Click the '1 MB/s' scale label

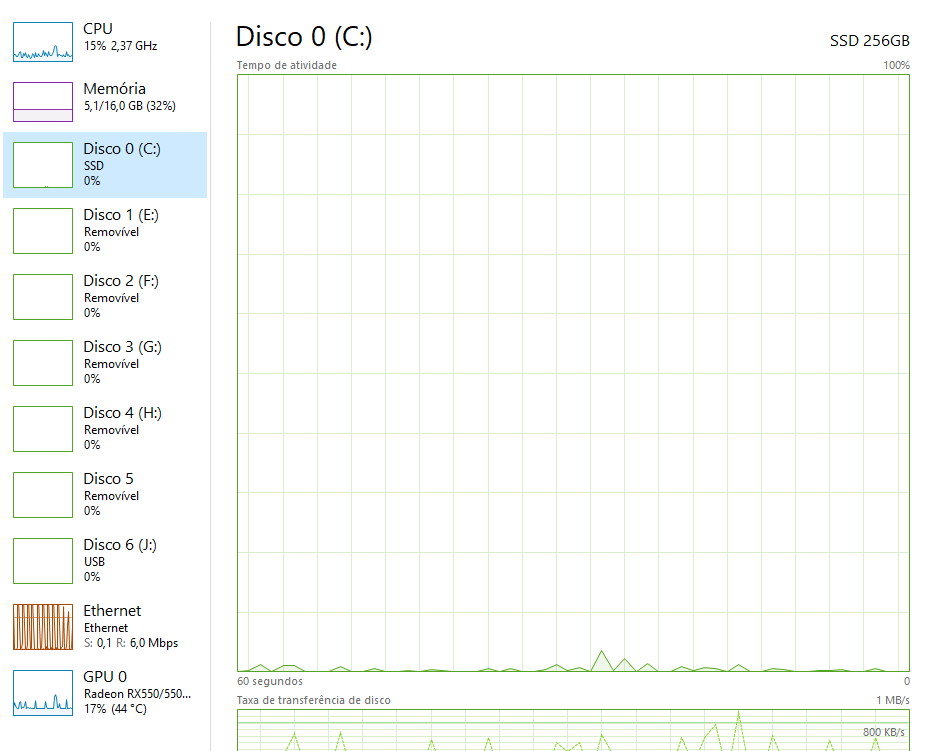(x=893, y=700)
